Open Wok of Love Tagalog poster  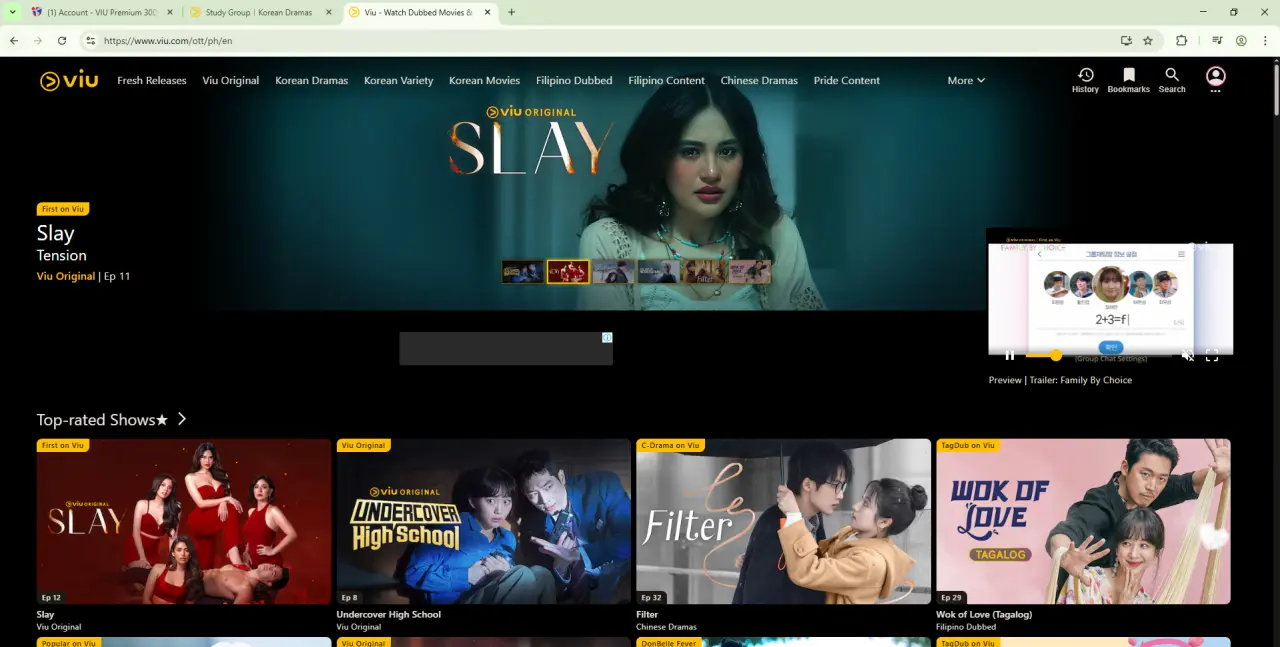pyautogui.click(x=1084, y=521)
